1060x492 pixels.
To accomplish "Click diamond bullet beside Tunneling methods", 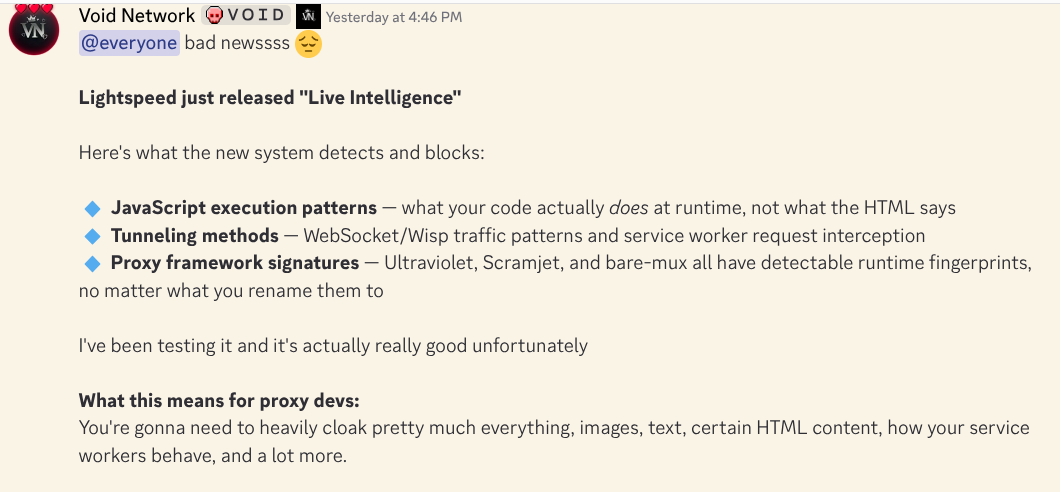I will click(93, 236).
